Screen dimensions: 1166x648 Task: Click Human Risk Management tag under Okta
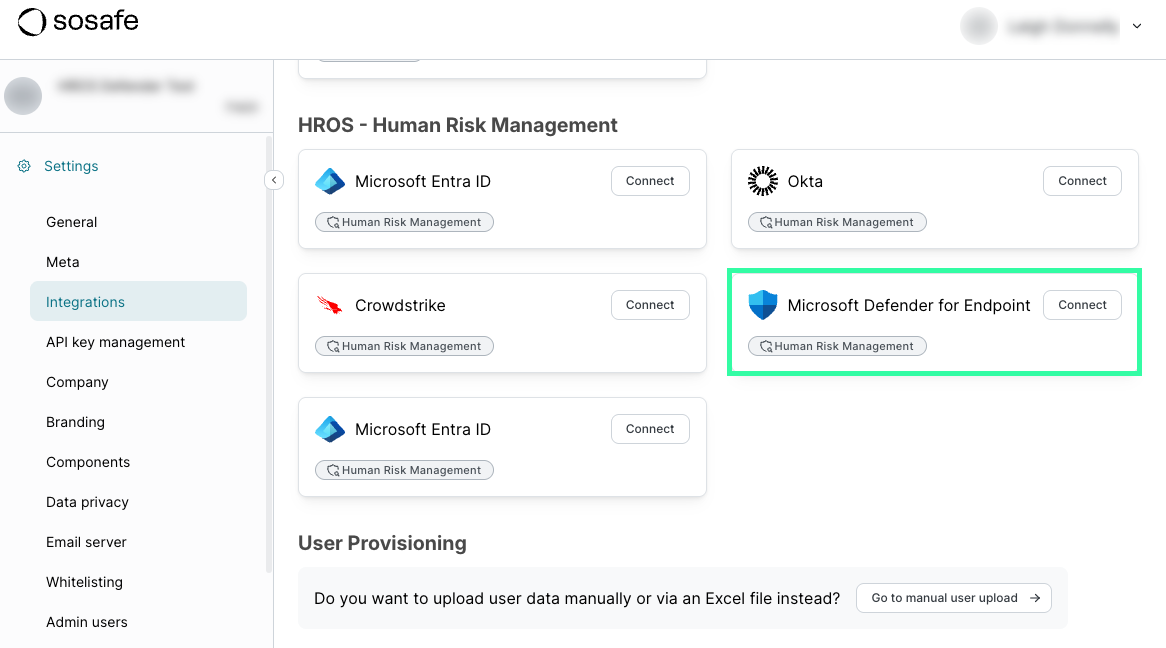click(x=837, y=222)
